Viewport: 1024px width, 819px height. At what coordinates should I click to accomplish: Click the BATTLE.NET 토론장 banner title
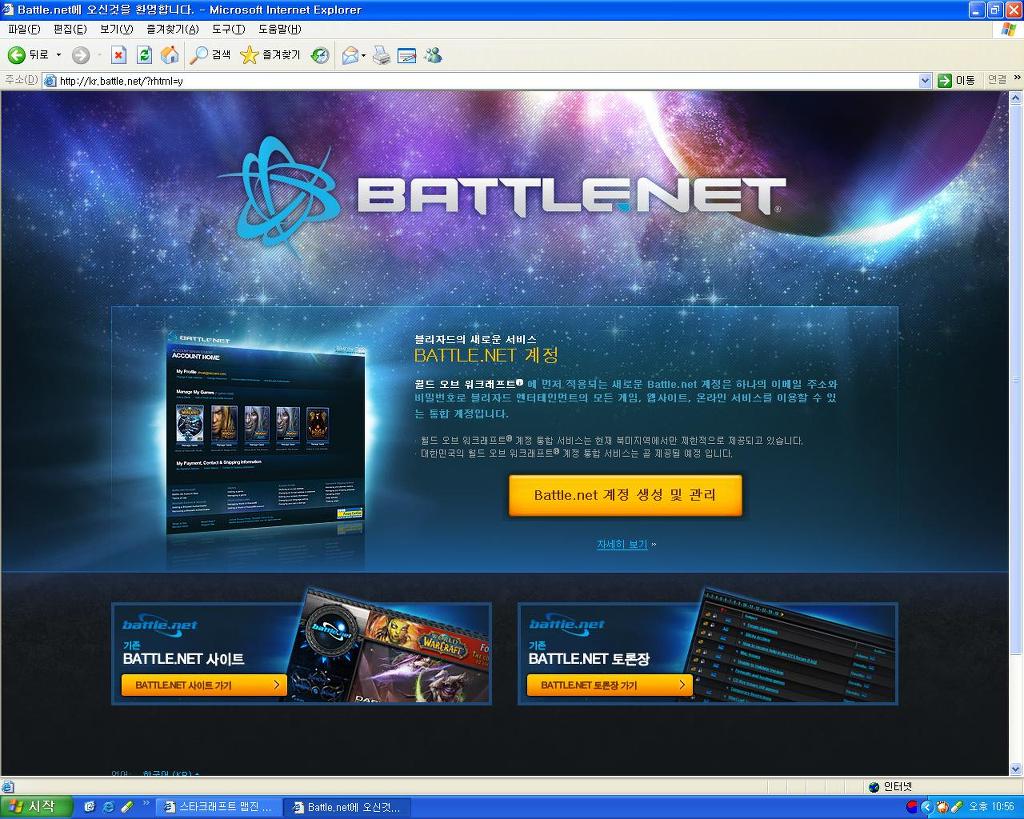[x=589, y=659]
